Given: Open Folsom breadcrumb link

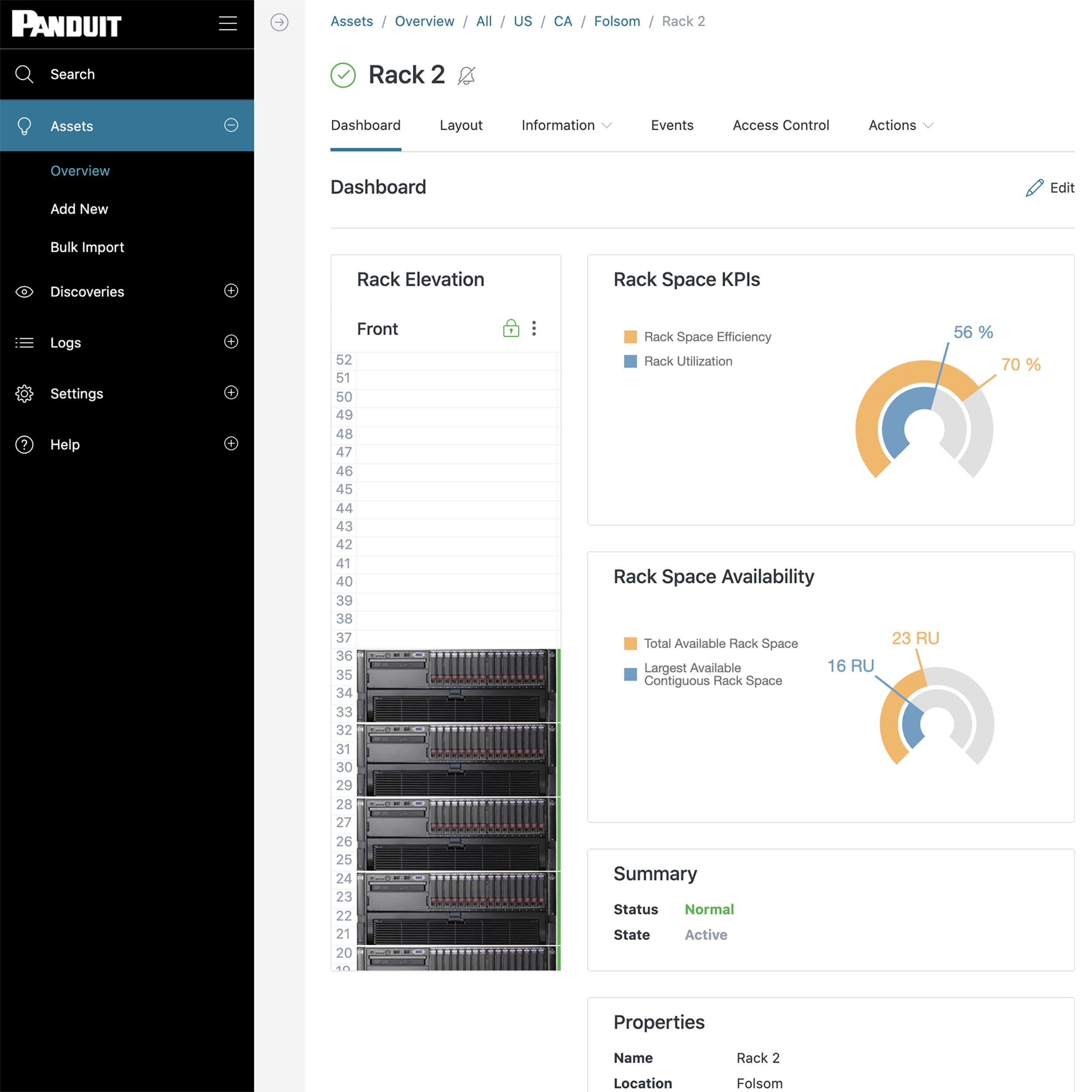Looking at the screenshot, I should 617,21.
